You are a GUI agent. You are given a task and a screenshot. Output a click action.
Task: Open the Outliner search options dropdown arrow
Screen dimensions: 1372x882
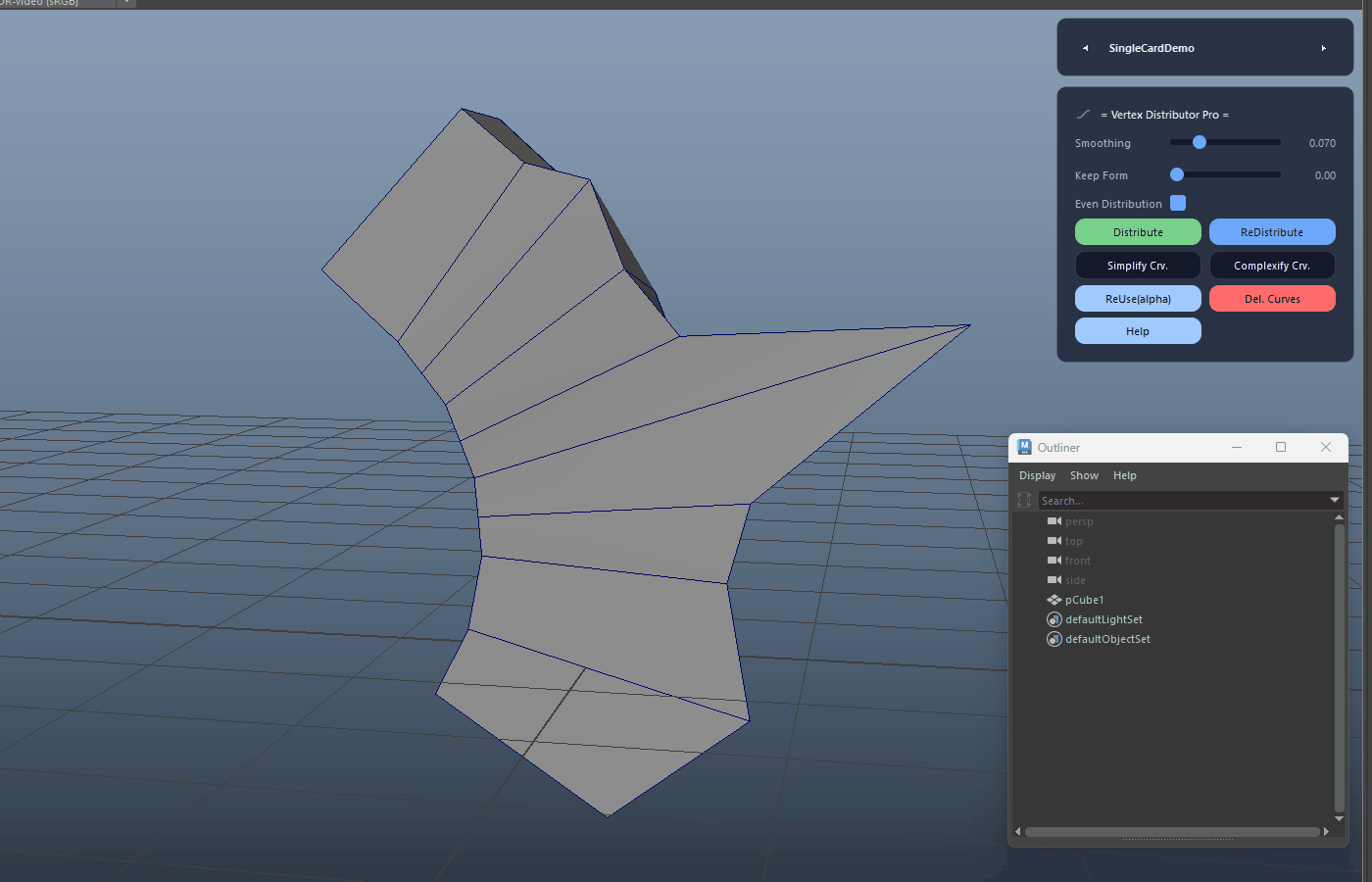coord(1335,500)
